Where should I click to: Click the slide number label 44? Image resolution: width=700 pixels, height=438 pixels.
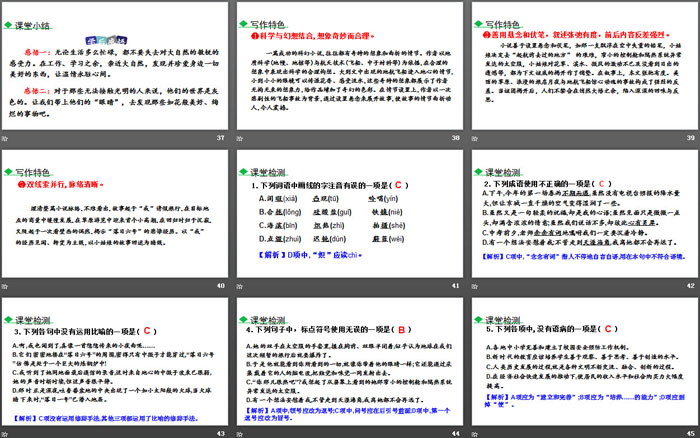pyautogui.click(x=455, y=434)
